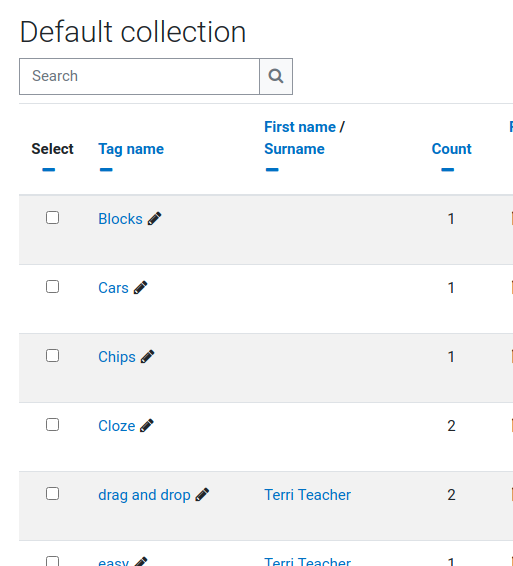This screenshot has width=513, height=566.
Task: Tick the drag and drop row checkbox
Action: point(52,493)
